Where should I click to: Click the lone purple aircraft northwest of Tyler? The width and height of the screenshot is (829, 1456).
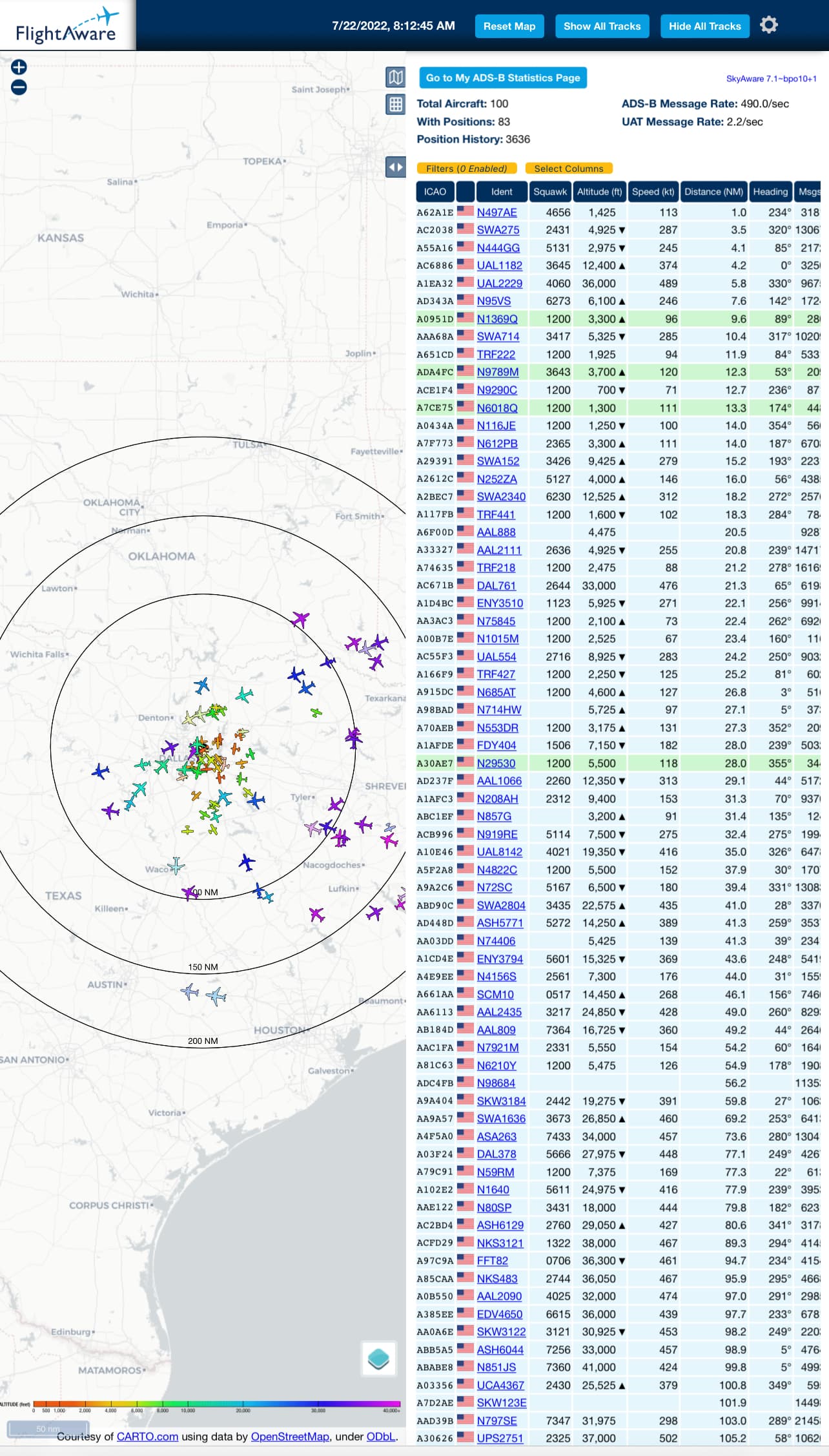pos(336,804)
